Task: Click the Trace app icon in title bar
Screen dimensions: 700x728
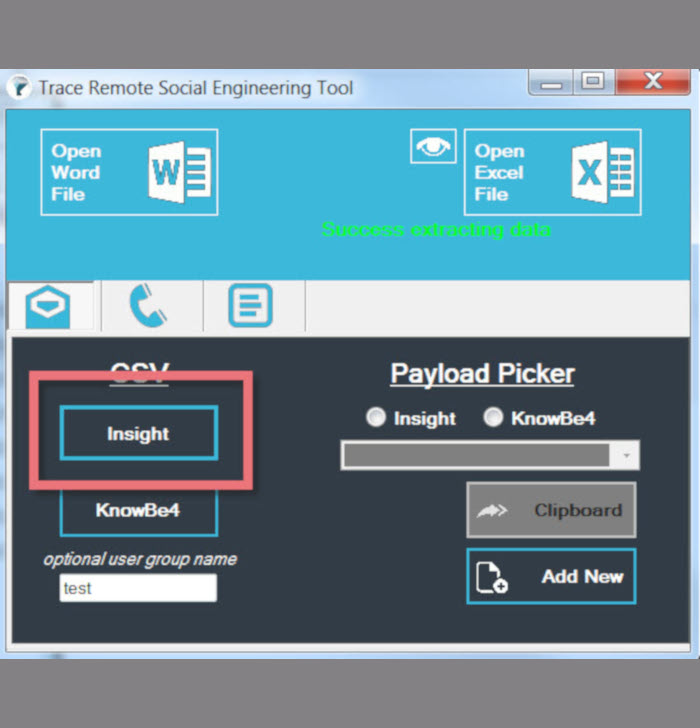Action: click(x=19, y=87)
